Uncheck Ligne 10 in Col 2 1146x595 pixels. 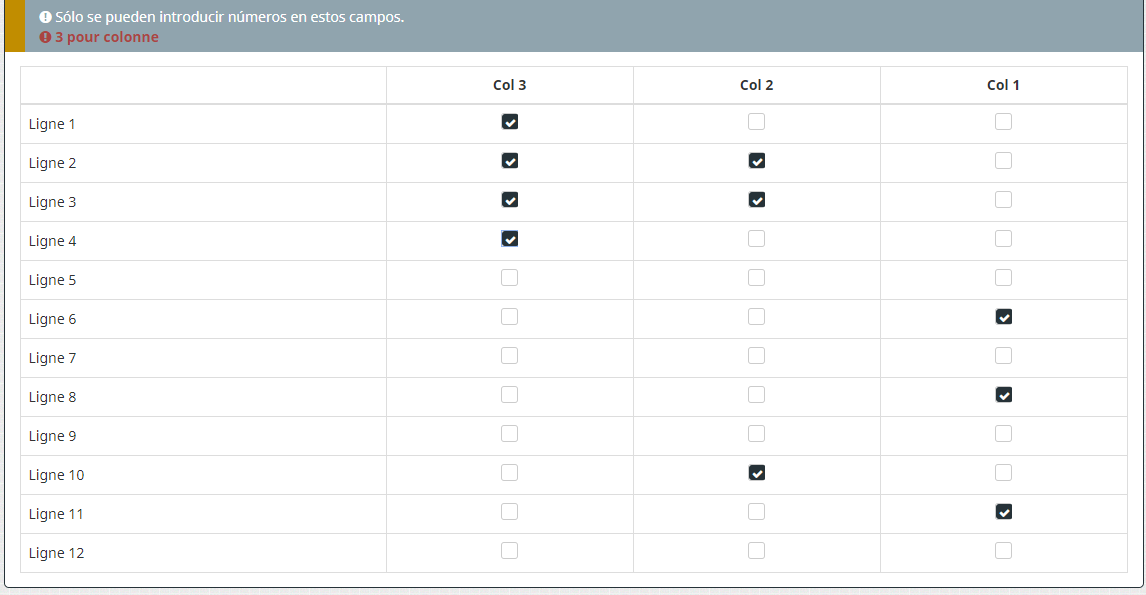click(x=757, y=473)
